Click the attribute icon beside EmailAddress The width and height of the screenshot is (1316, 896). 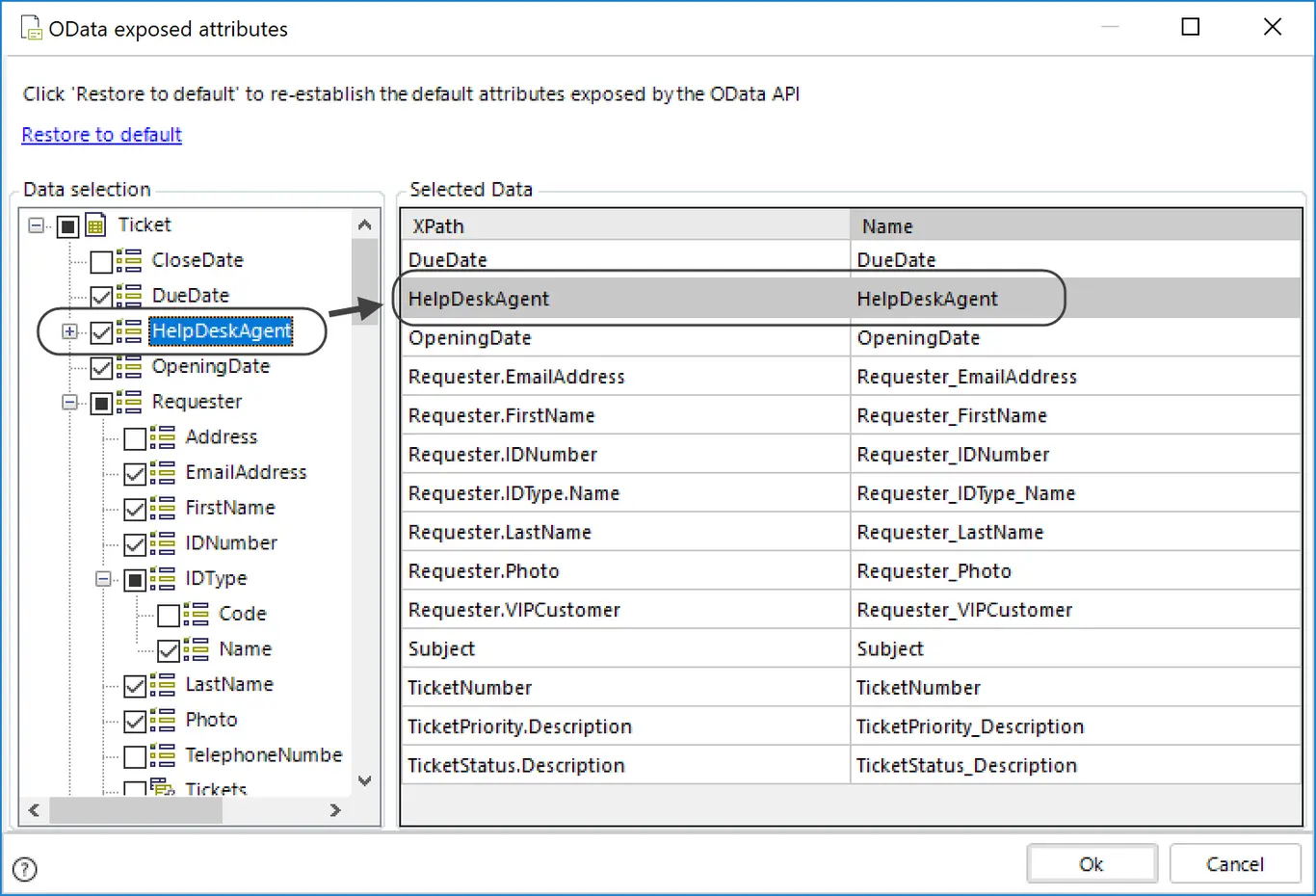163,473
